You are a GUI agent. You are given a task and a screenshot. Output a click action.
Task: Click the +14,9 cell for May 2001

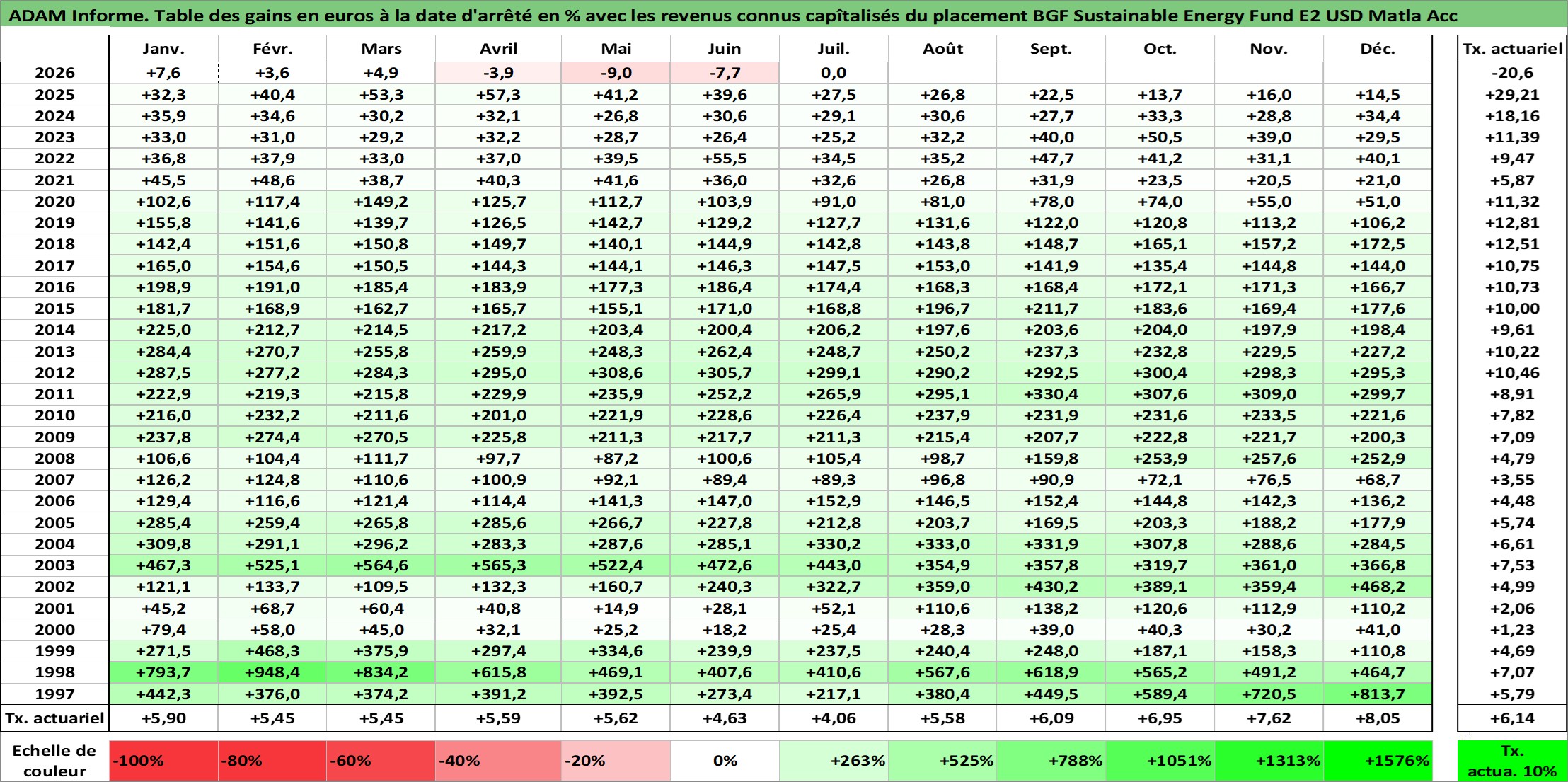(x=616, y=609)
